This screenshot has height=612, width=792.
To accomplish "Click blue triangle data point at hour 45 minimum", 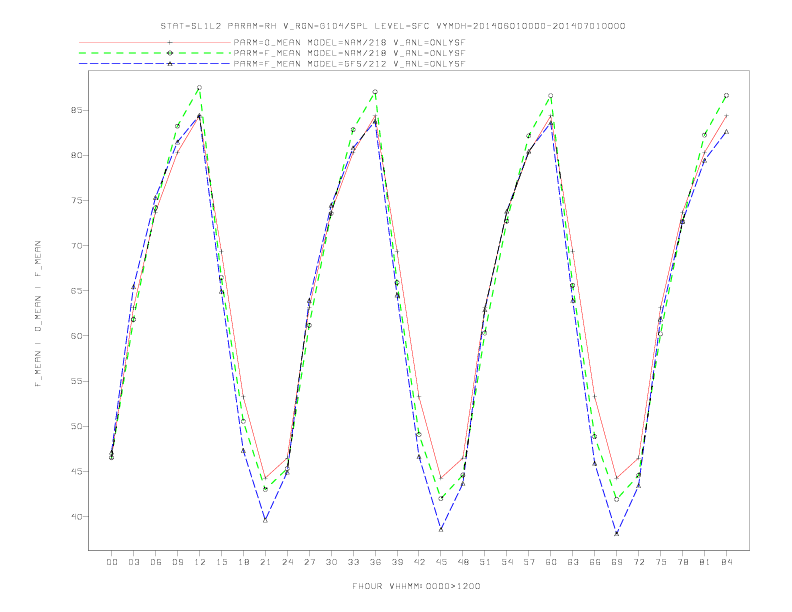I will [x=441, y=529].
